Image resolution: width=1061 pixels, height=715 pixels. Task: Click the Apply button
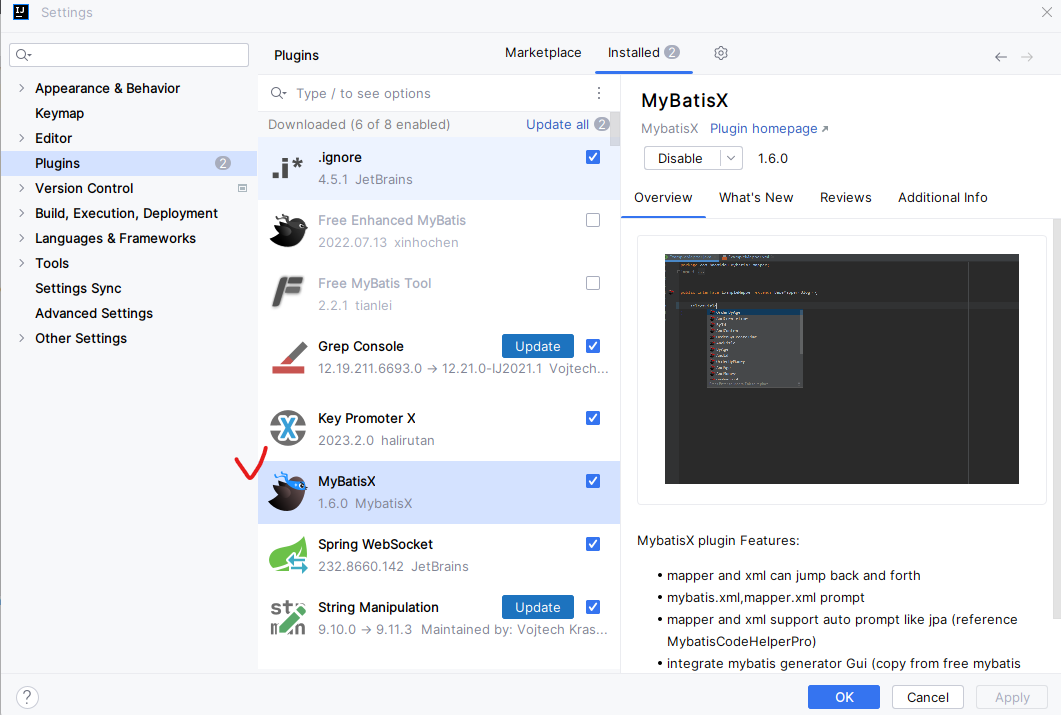(1012, 697)
